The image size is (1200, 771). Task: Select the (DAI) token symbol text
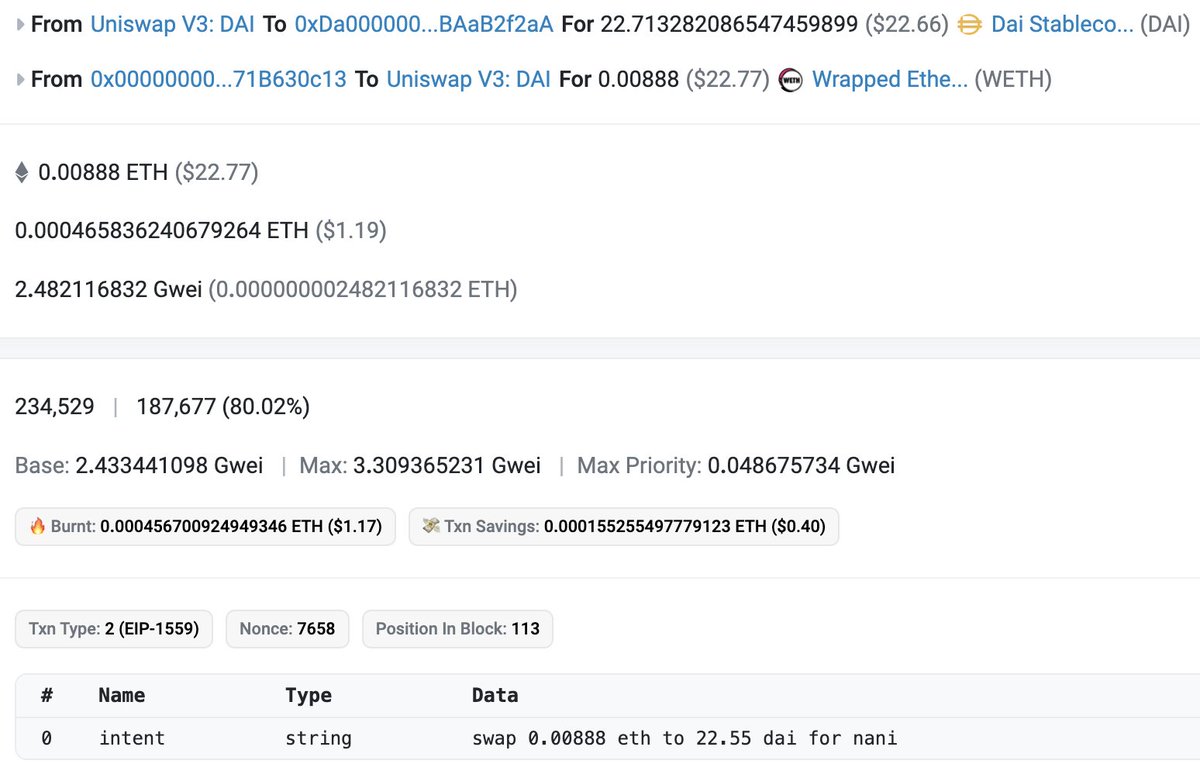1165,24
